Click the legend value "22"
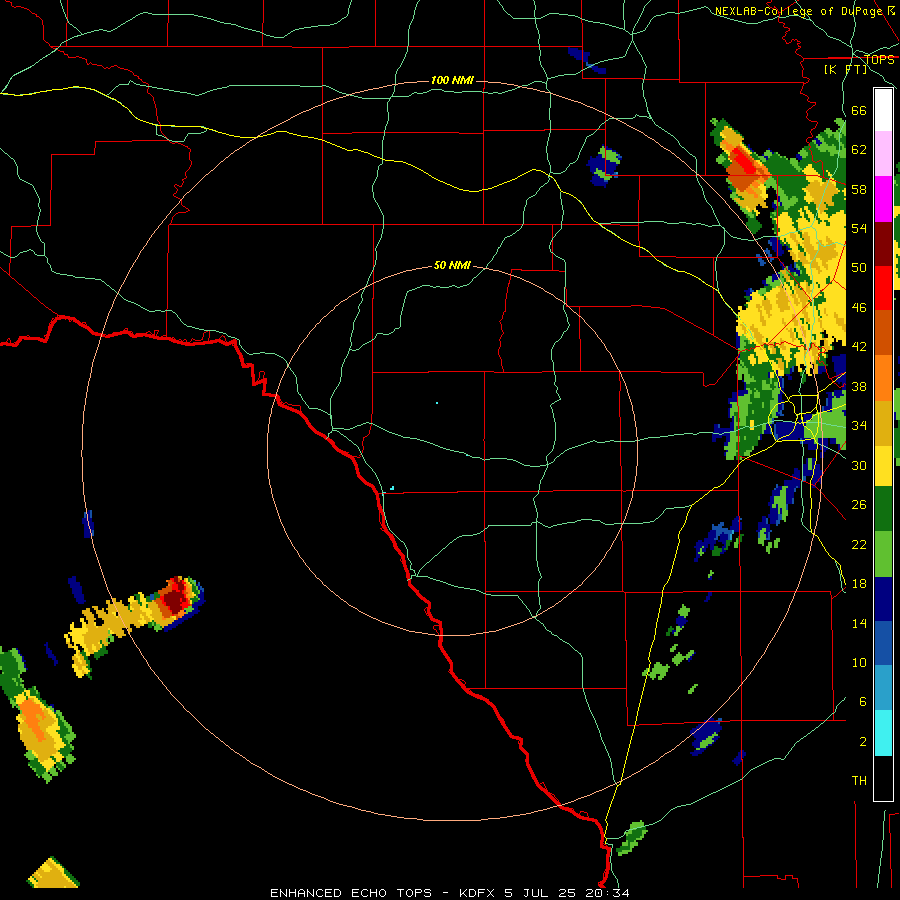This screenshot has width=900, height=900. pyautogui.click(x=859, y=544)
